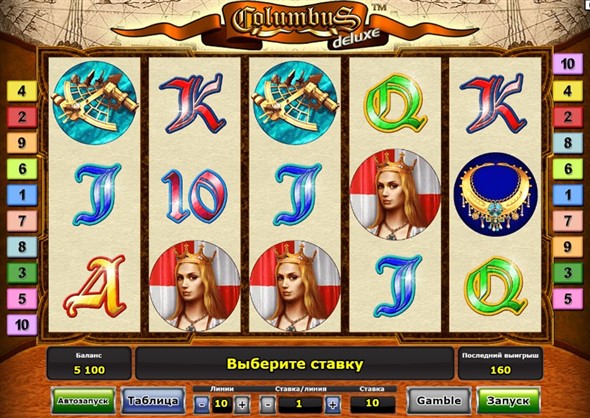
Task: Start the spin with Запуск button
Action: point(508,401)
